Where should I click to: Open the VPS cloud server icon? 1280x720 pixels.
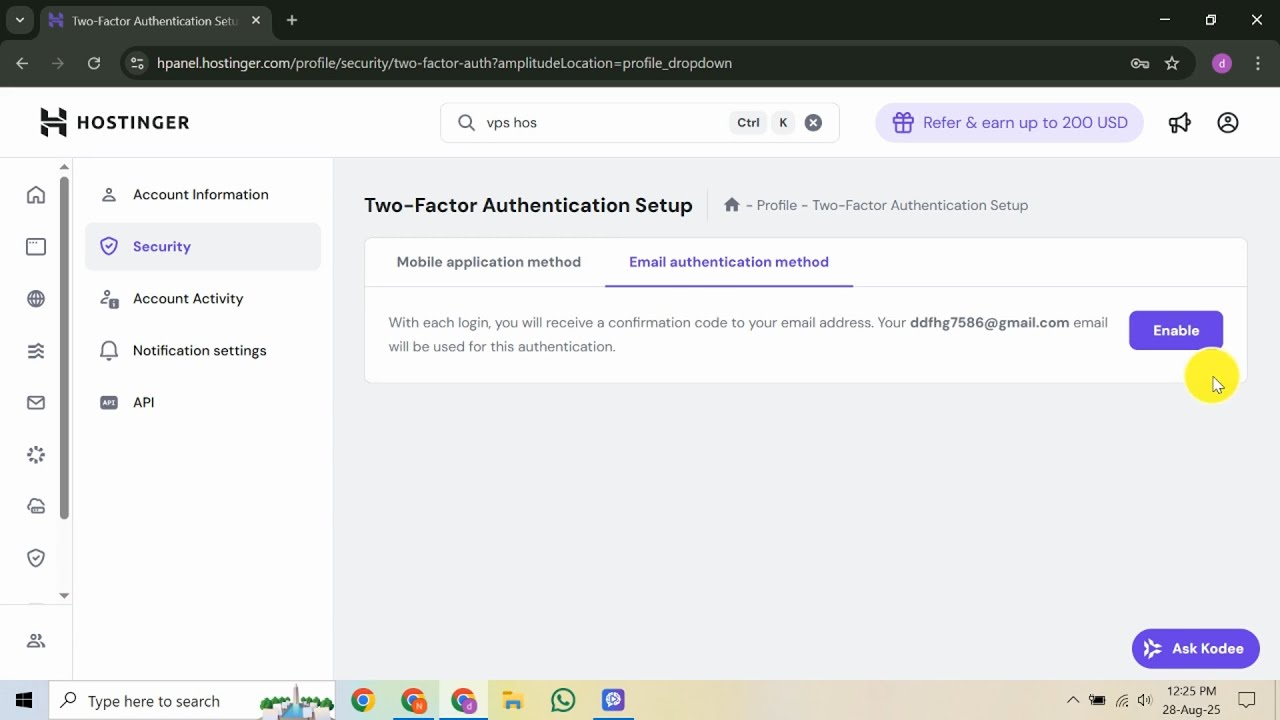tap(36, 507)
